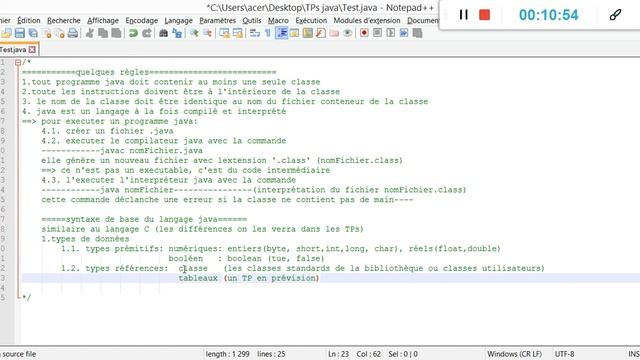Open Find dialog via binoculars icon
The width and height of the screenshot is (640, 360).
[x=163, y=33]
